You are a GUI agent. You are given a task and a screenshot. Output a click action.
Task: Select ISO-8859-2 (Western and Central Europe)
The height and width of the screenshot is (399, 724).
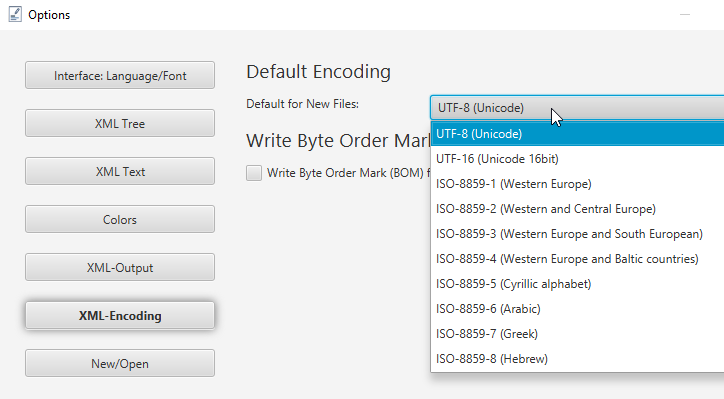point(577,209)
